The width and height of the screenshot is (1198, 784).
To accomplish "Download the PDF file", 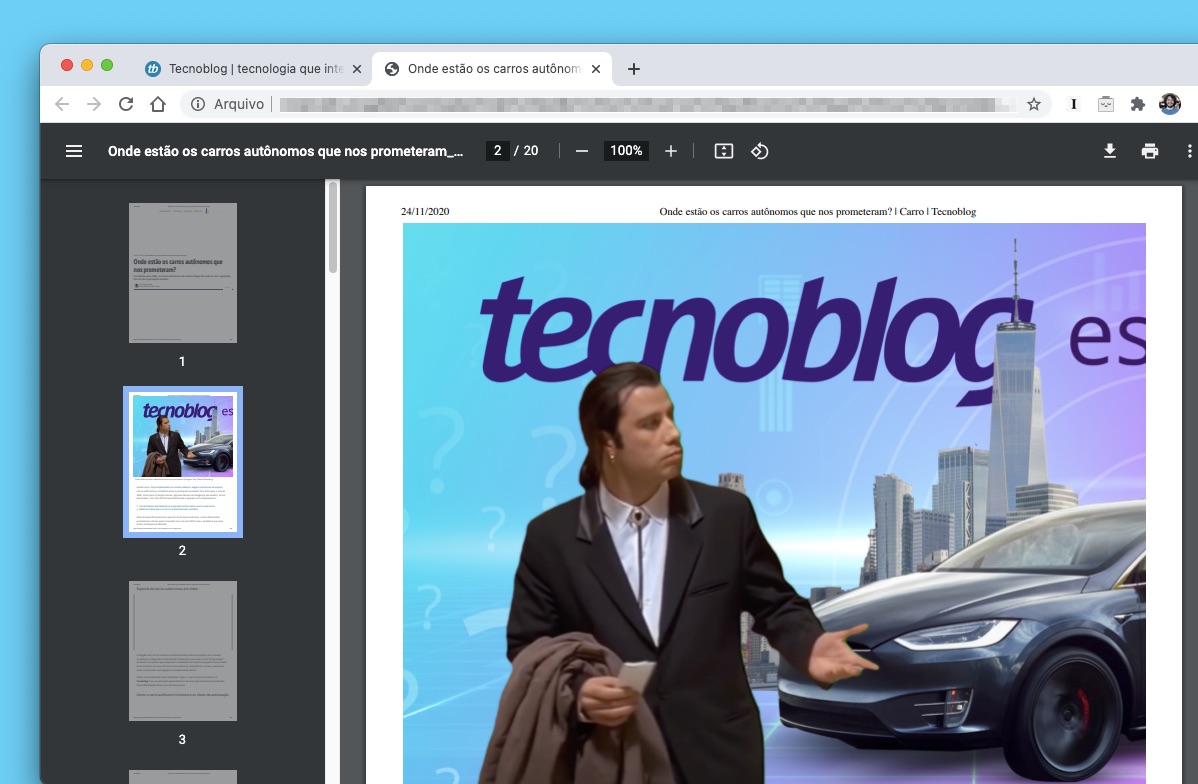I will [x=1110, y=151].
